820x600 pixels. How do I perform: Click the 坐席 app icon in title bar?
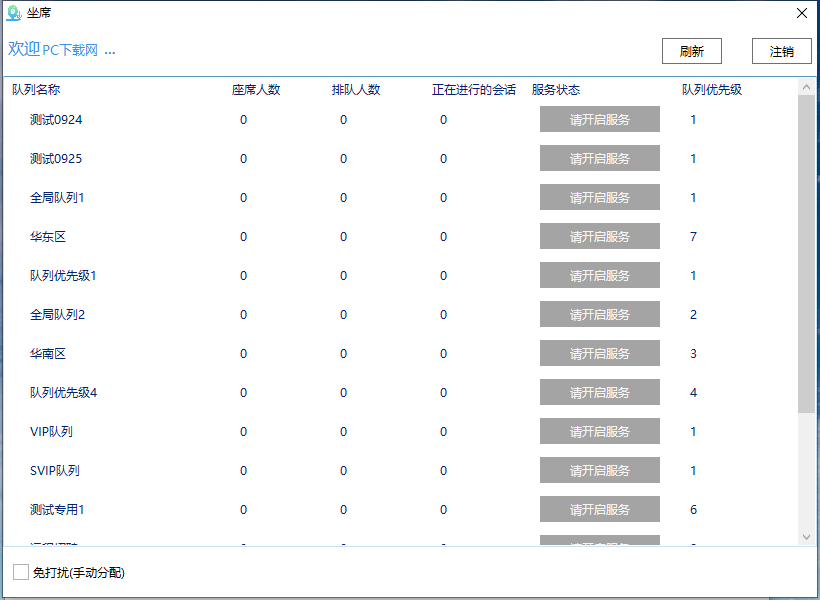click(x=13, y=13)
